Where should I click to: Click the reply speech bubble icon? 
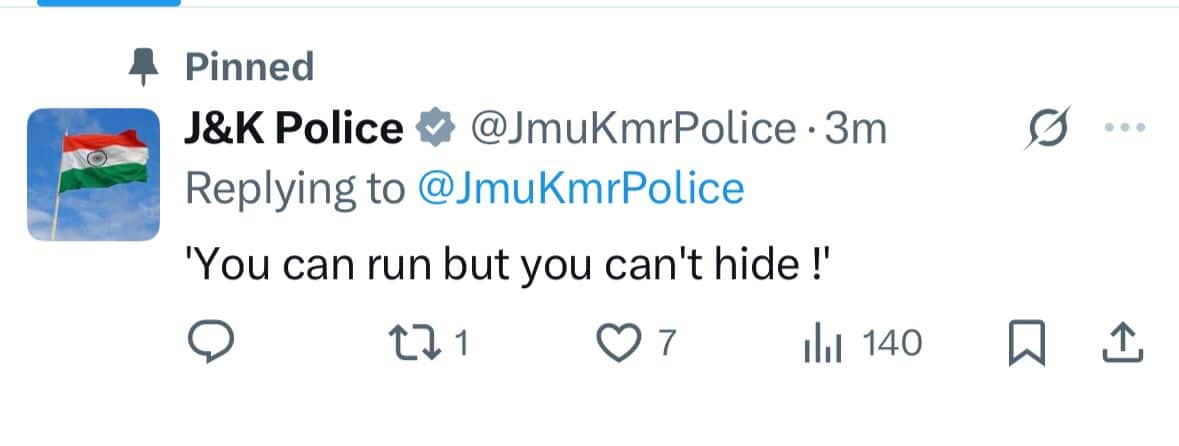click(211, 344)
